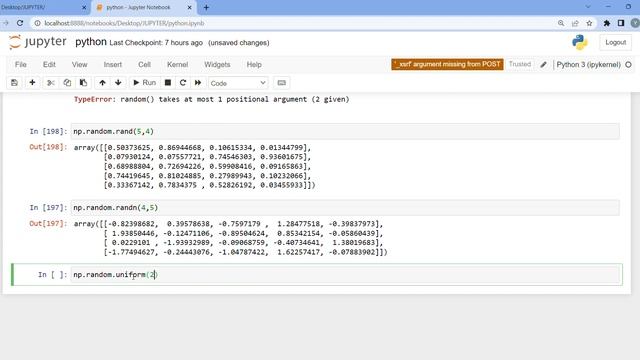Go forward in browser history
640x360 pixels.
click(5, 23)
